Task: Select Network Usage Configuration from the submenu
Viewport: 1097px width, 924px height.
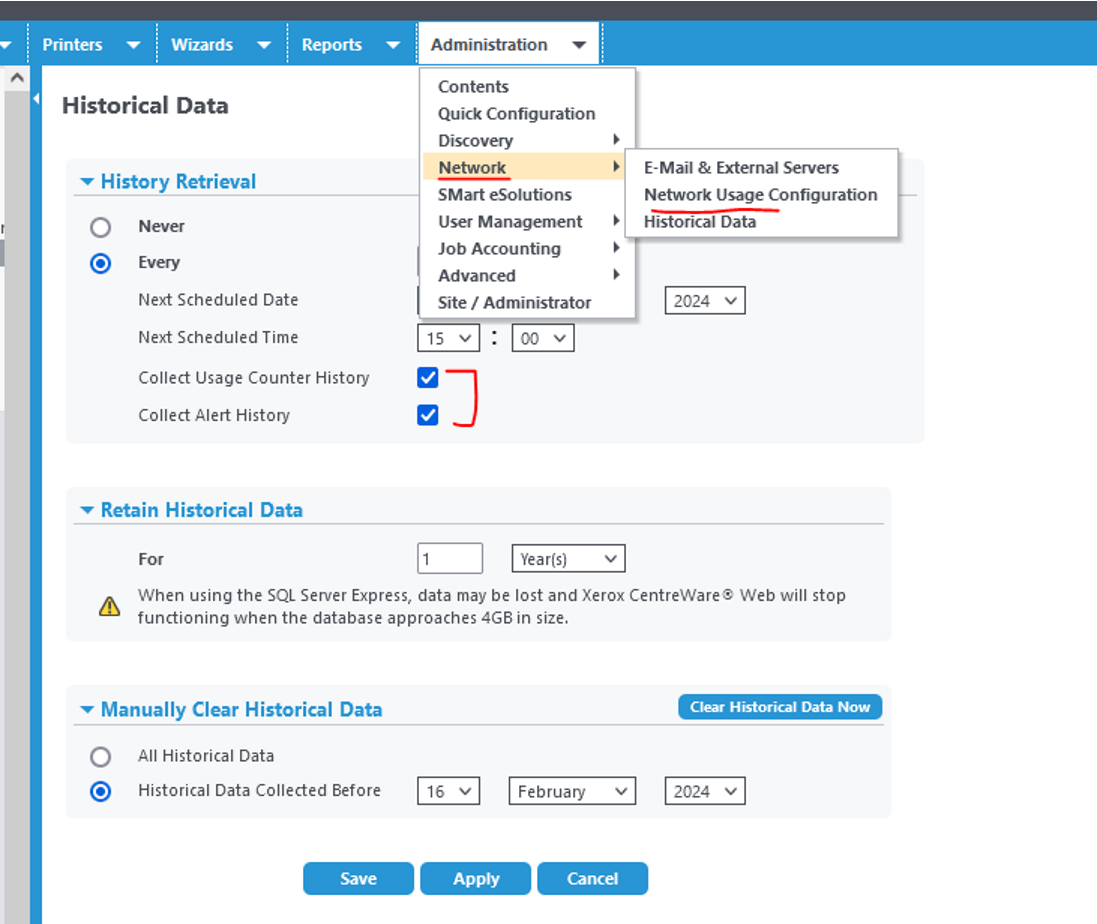Action: coord(762,194)
